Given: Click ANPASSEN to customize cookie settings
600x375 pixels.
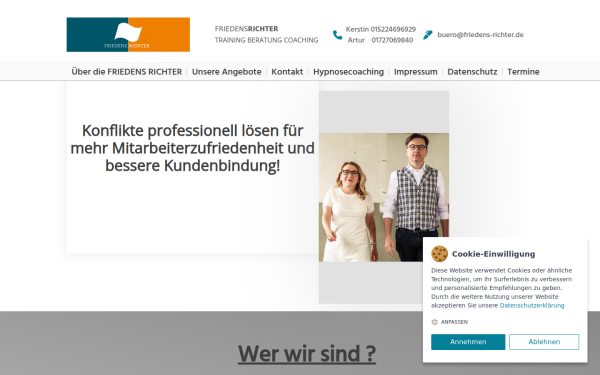Looking at the screenshot, I should coord(454,322).
